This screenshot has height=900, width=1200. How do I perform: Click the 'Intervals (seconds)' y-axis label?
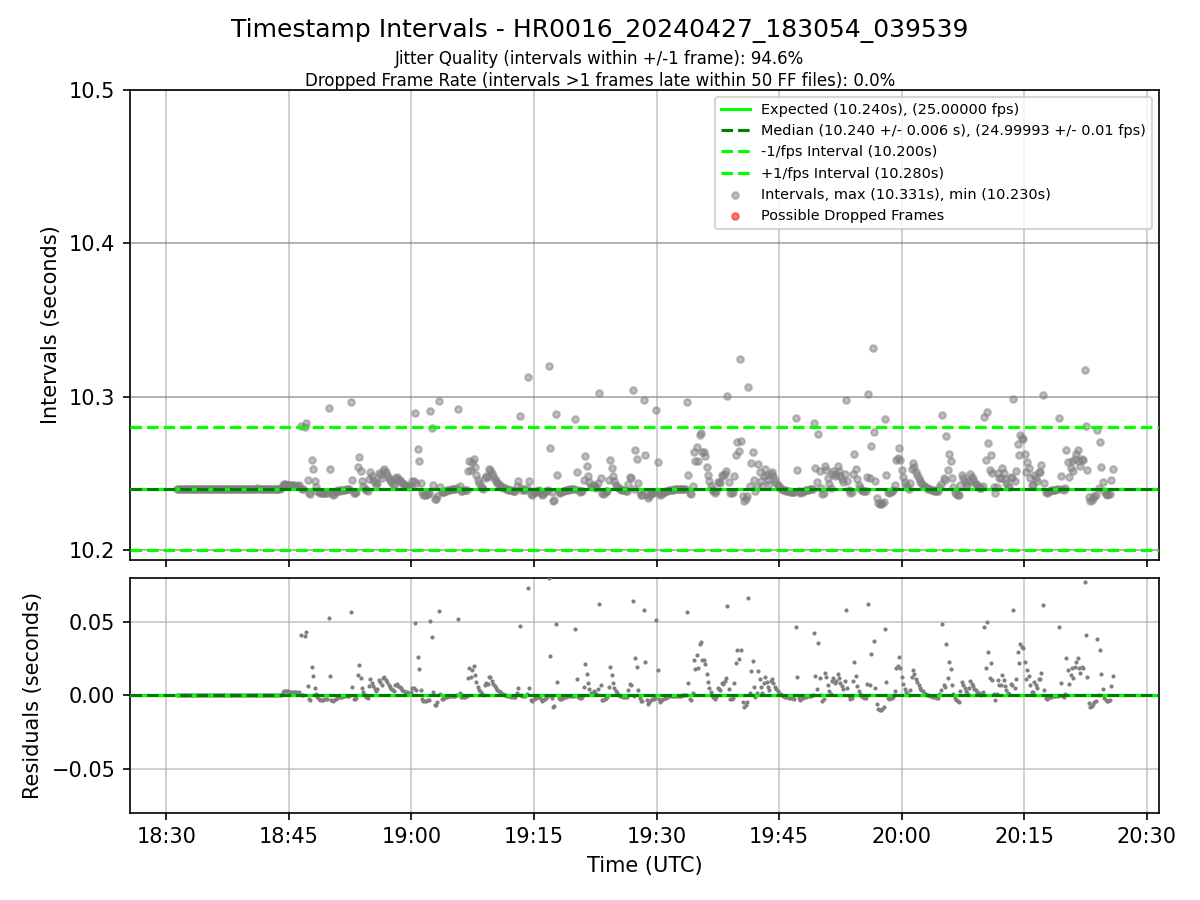pyautogui.click(x=50, y=325)
